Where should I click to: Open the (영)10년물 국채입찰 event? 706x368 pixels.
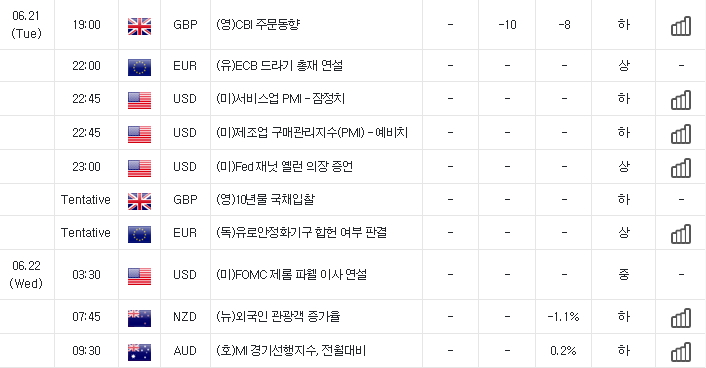pyautogui.click(x=265, y=200)
